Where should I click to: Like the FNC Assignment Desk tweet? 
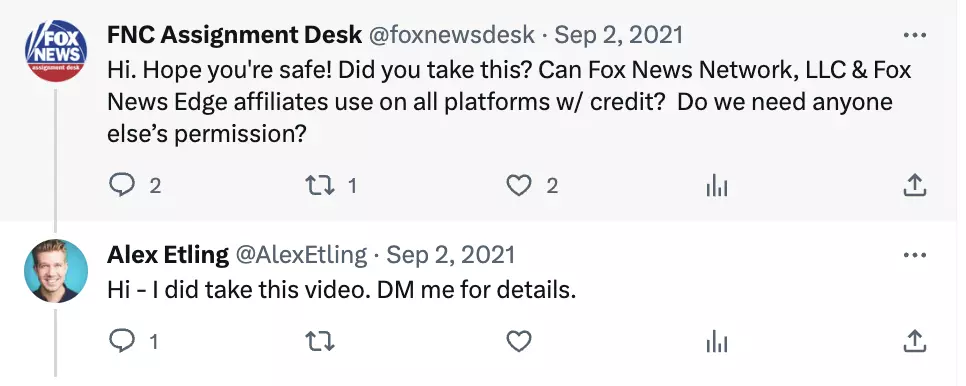[x=519, y=185]
